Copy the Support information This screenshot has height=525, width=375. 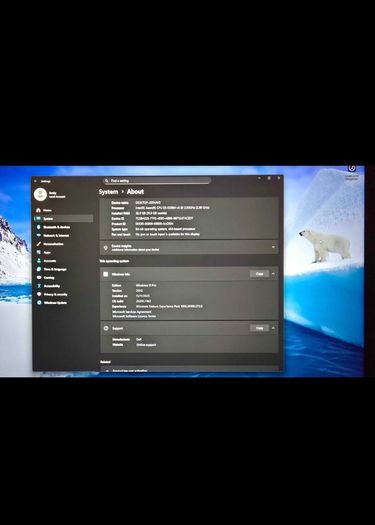(259, 328)
